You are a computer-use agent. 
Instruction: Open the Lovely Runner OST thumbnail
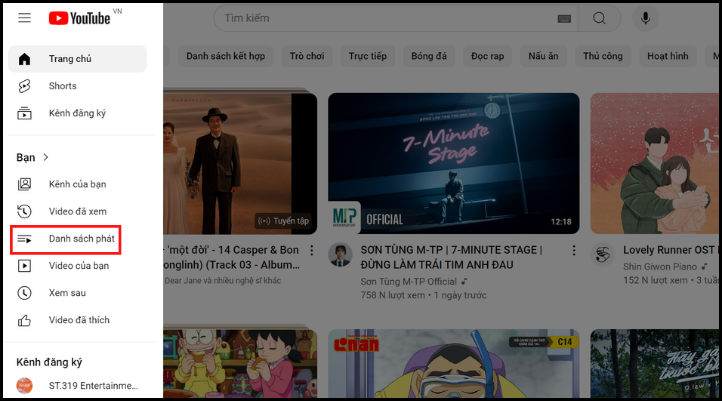pos(654,163)
